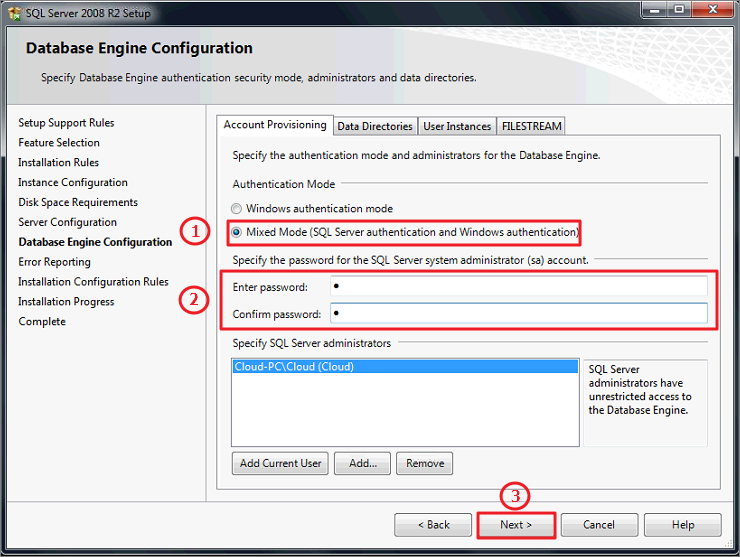
Task: Click the bold Database Engine Configuration step
Action: click(x=95, y=242)
